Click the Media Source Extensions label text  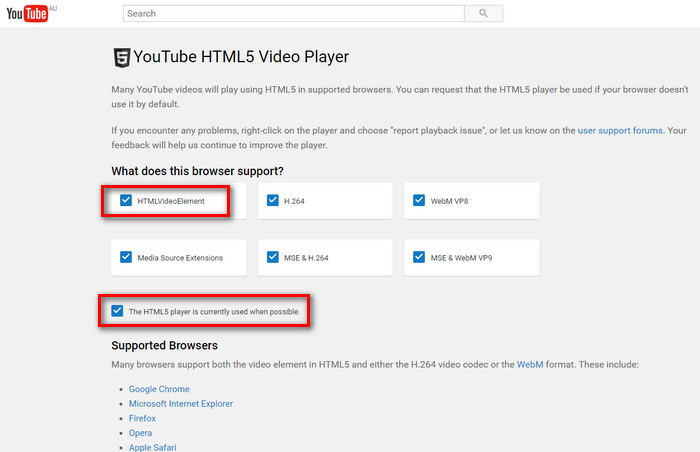click(180, 258)
